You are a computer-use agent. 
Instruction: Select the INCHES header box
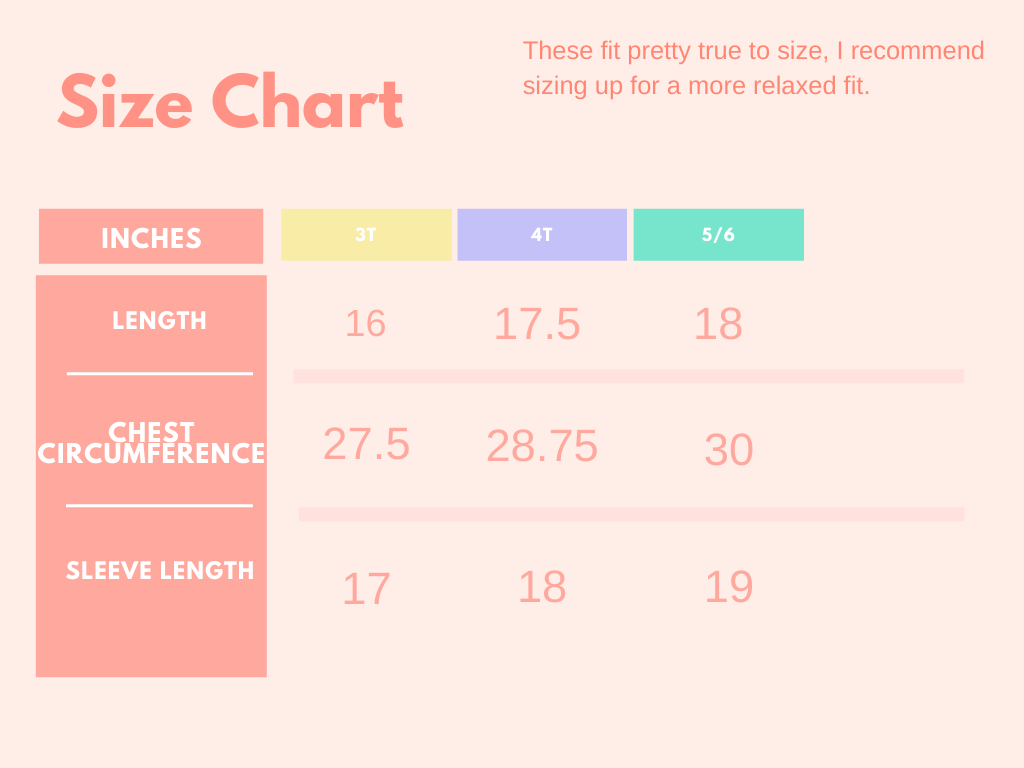(x=151, y=236)
